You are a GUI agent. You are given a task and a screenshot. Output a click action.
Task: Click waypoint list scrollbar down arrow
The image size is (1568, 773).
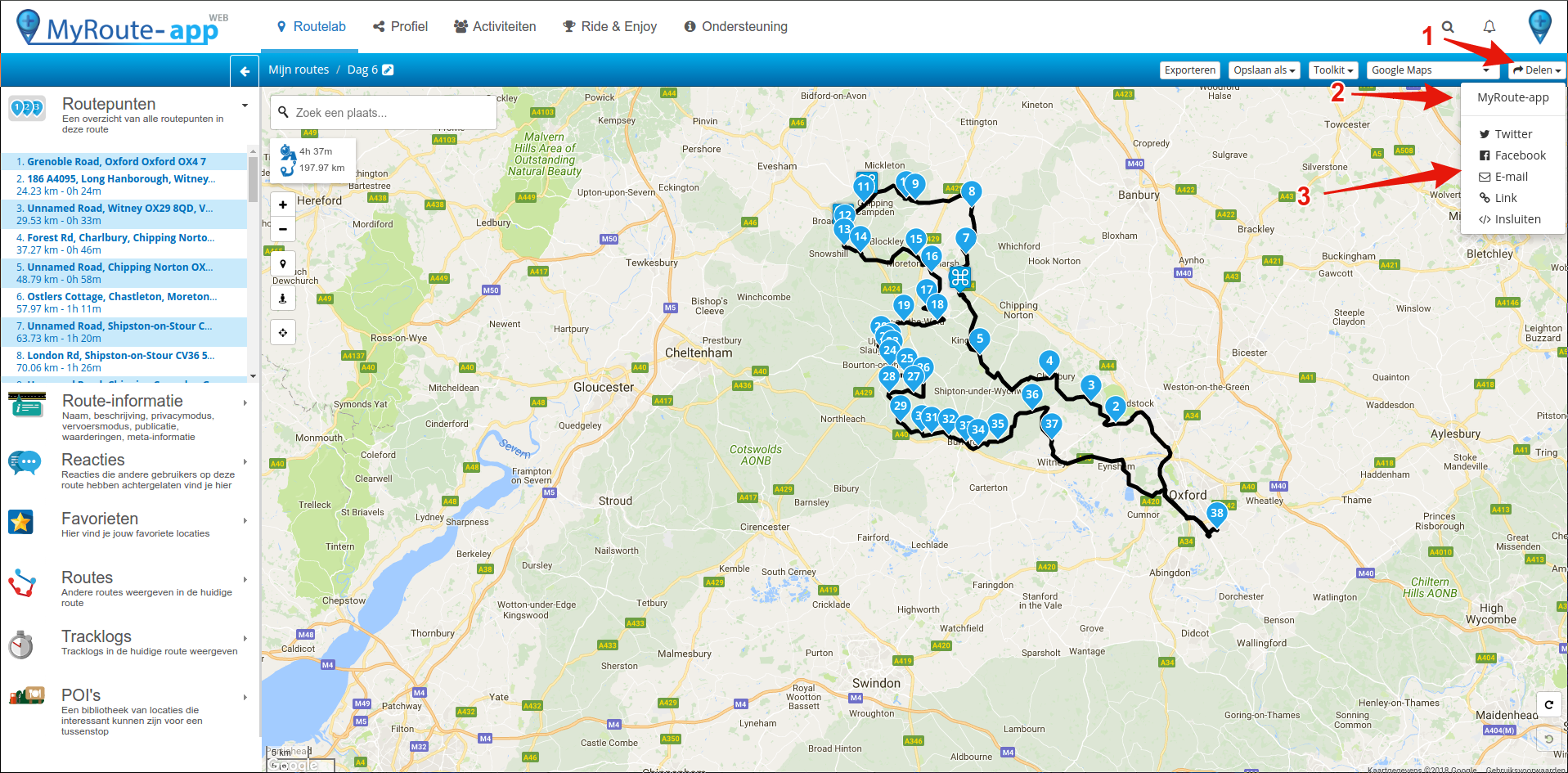click(x=254, y=376)
